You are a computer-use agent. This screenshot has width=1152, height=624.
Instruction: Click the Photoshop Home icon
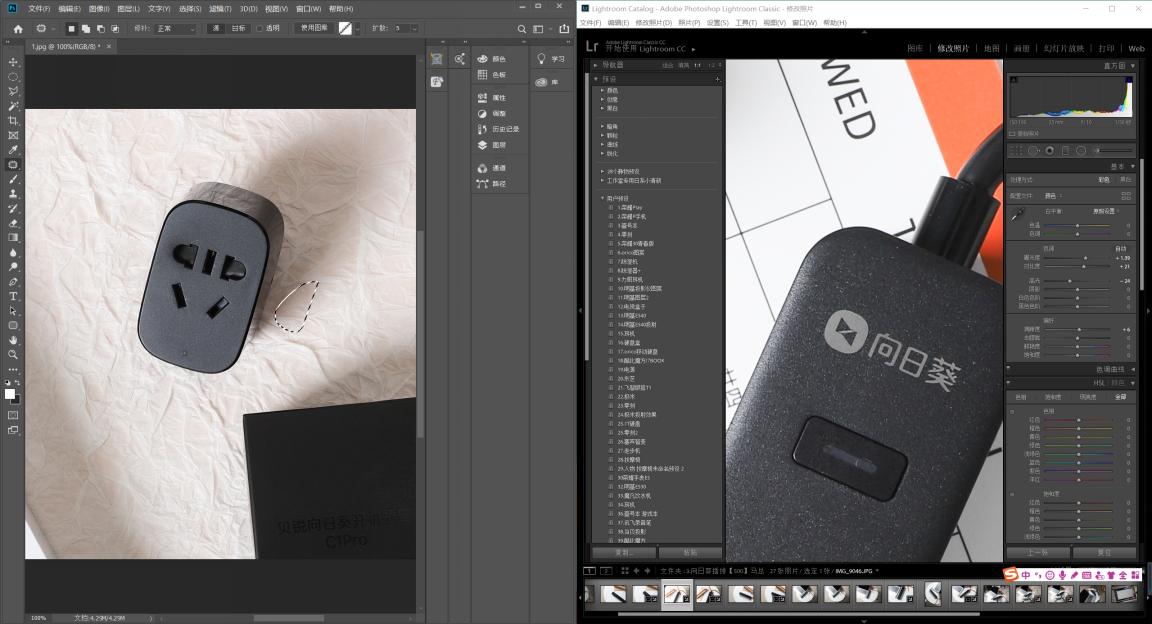tap(18, 29)
